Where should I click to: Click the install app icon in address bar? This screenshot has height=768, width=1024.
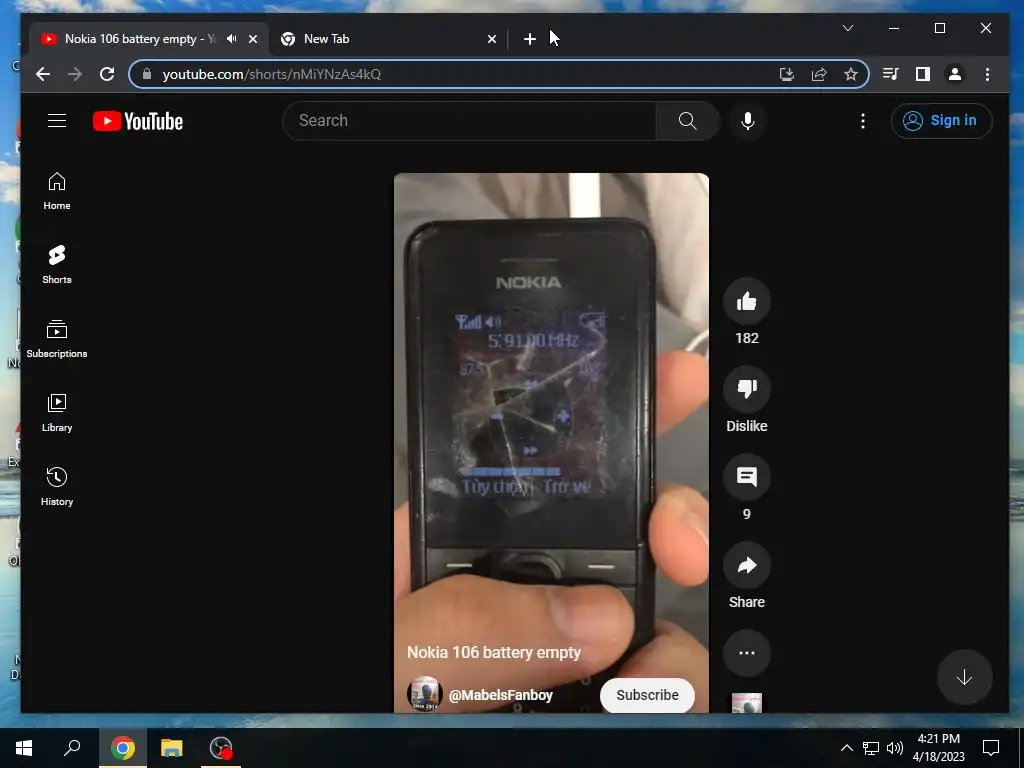click(787, 74)
